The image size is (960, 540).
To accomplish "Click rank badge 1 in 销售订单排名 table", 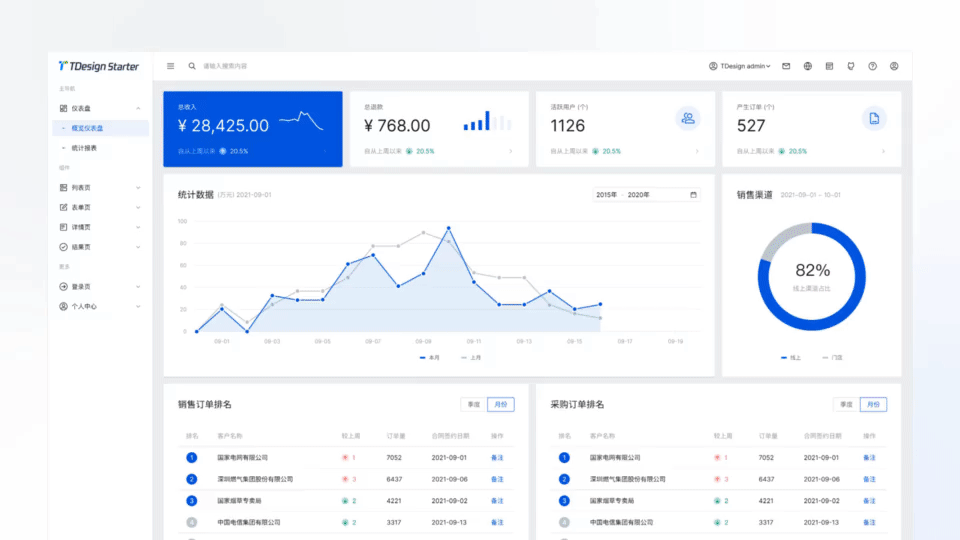I will pyautogui.click(x=192, y=457).
